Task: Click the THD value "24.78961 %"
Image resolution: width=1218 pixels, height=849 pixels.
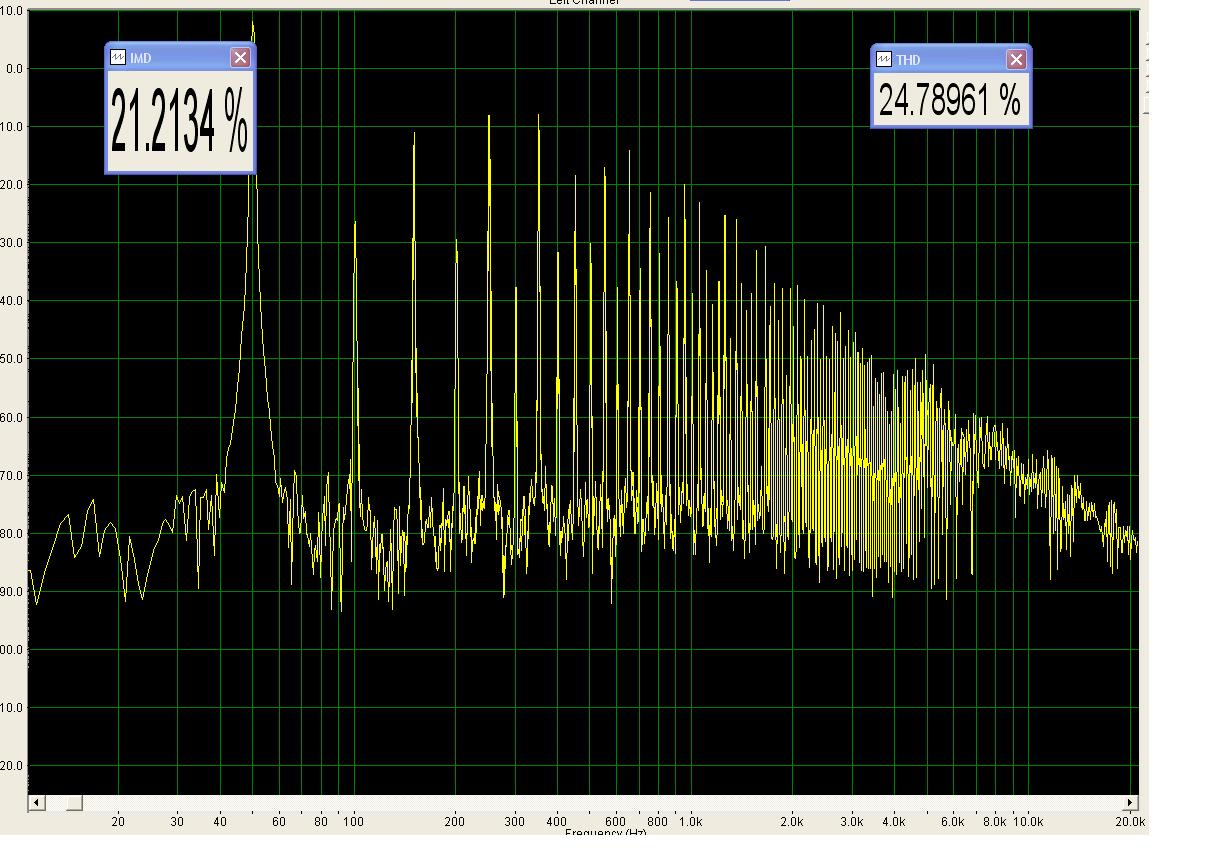Action: point(950,100)
